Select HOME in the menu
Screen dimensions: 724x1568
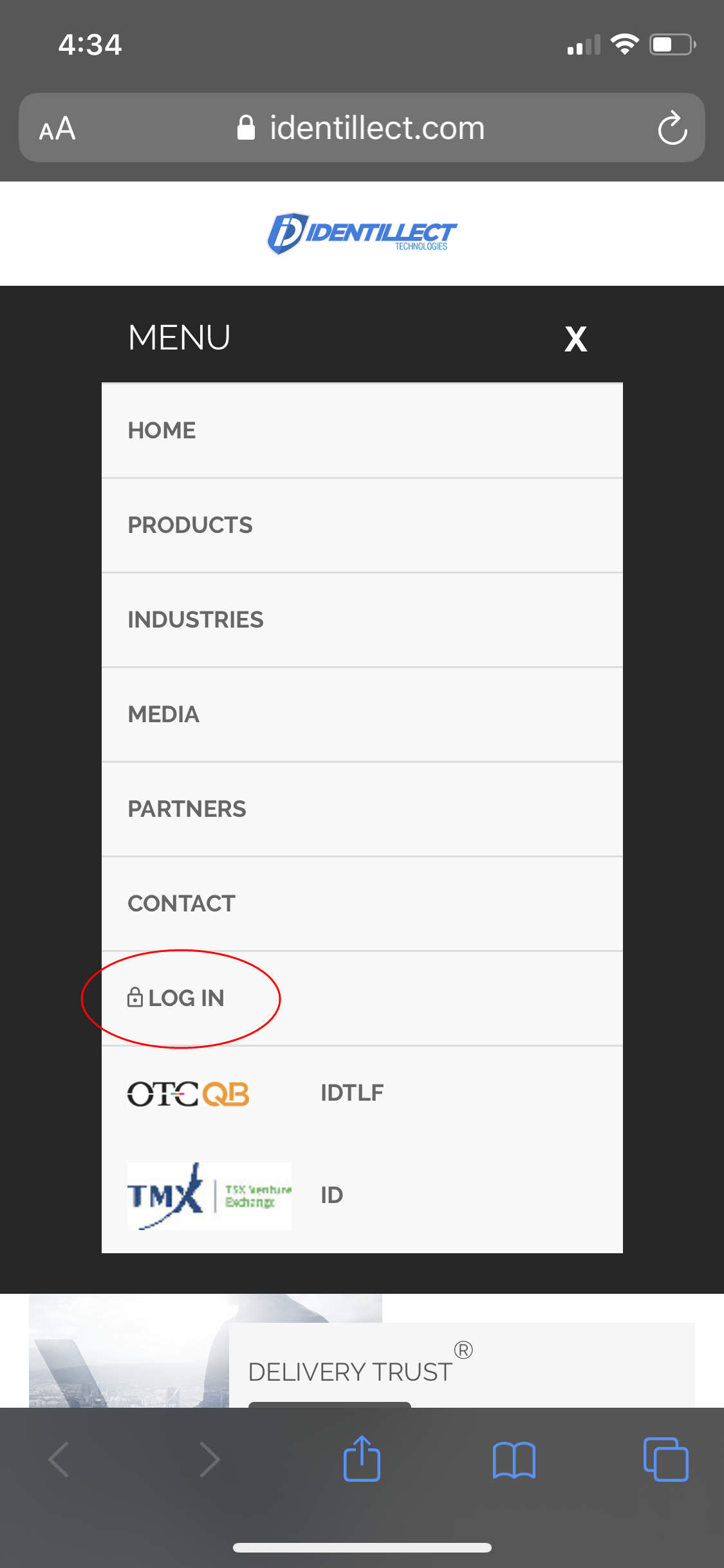click(x=362, y=431)
